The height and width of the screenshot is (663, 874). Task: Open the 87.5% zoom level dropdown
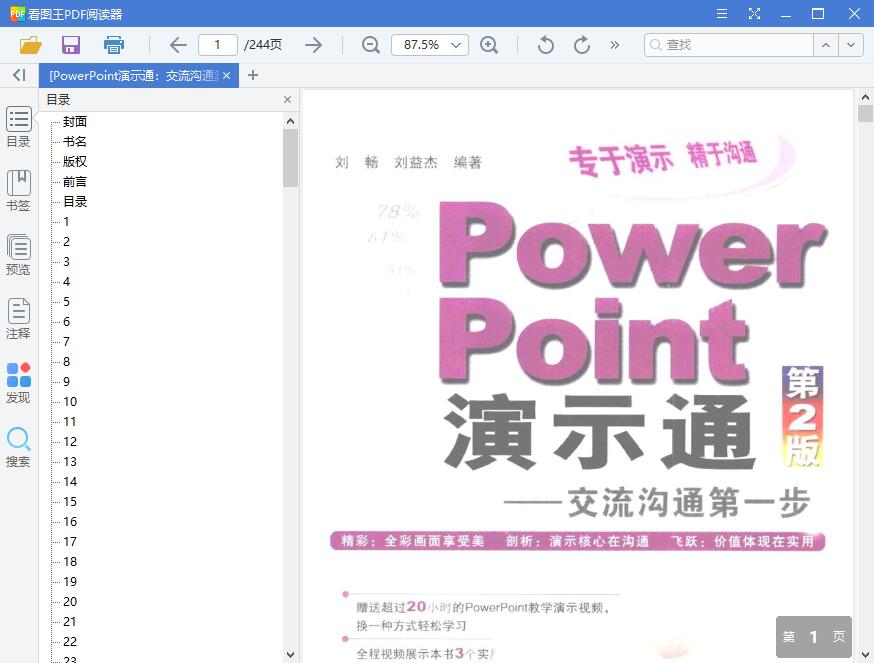430,45
